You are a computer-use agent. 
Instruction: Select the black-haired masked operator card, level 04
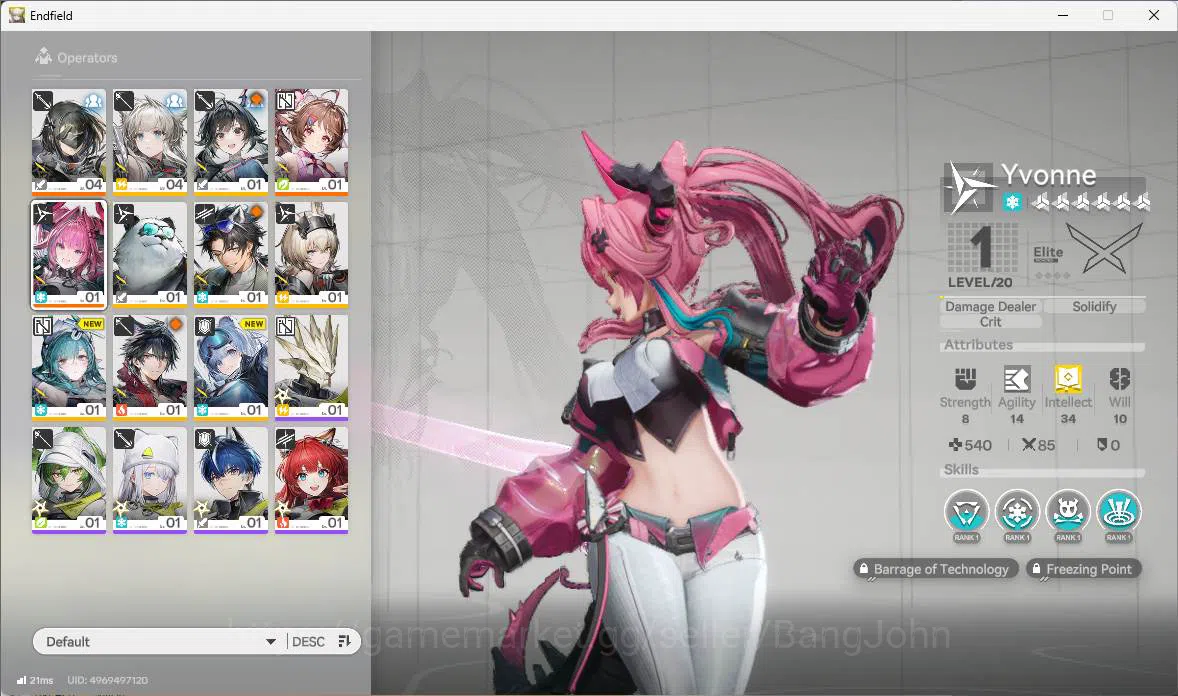coord(68,142)
